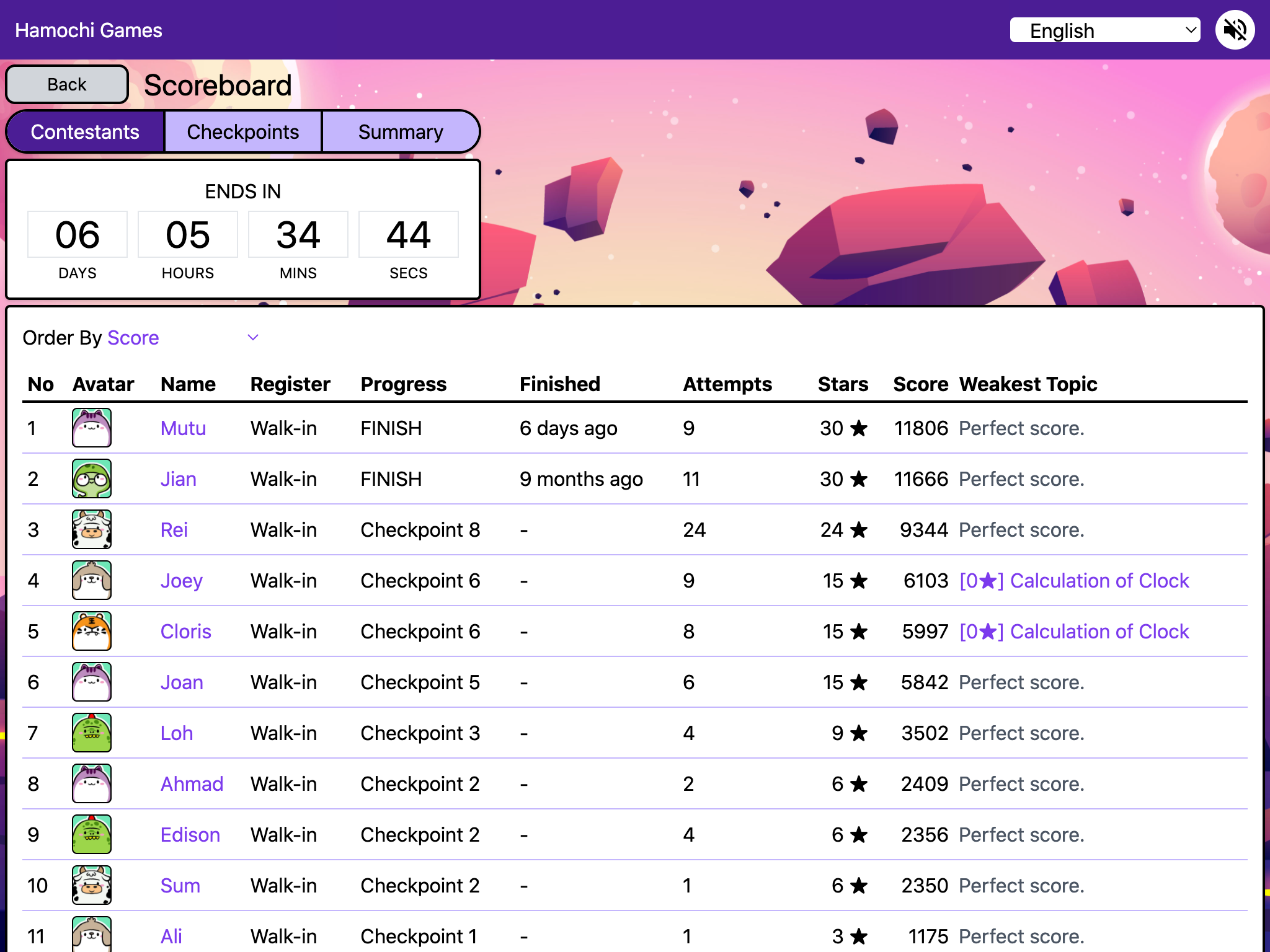Select the Contestants tab

click(85, 132)
